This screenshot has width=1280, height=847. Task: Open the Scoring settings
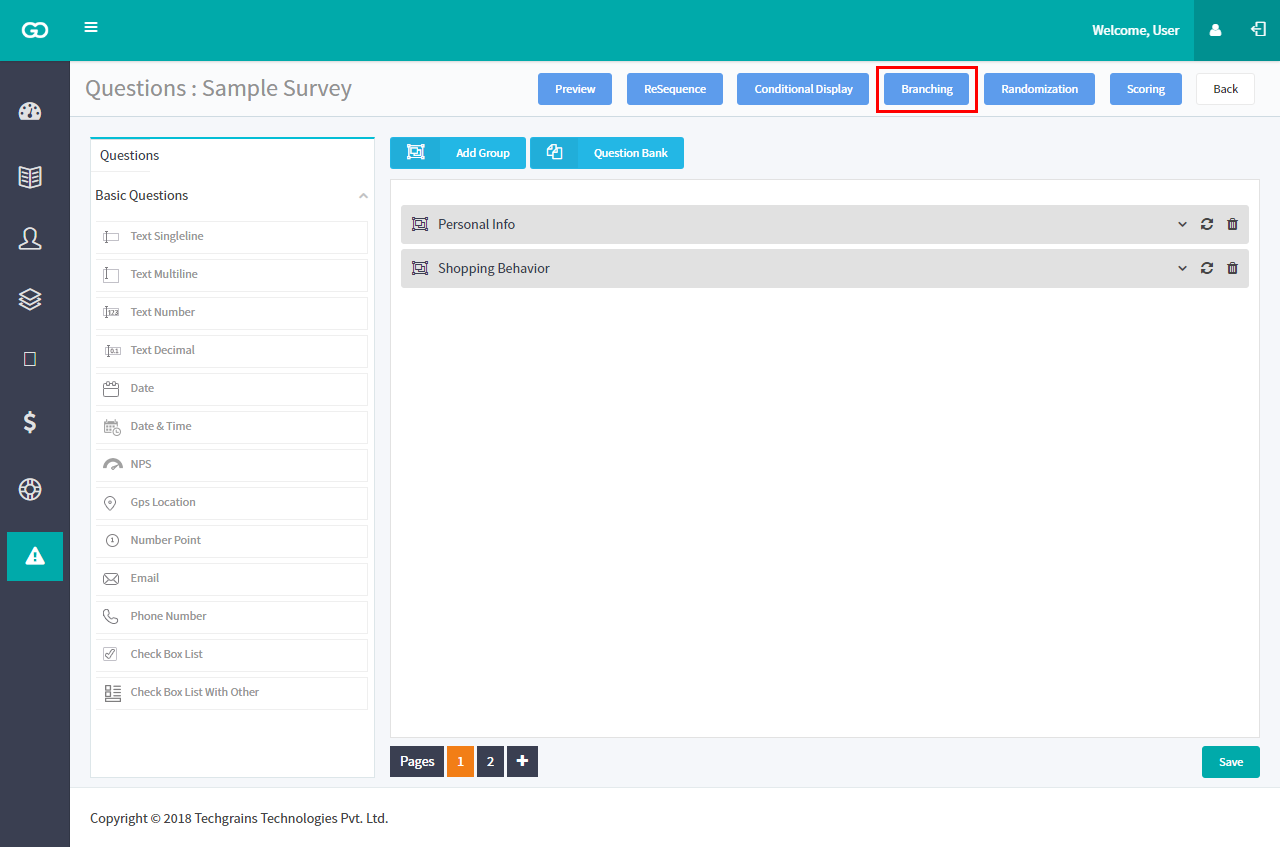(1146, 89)
